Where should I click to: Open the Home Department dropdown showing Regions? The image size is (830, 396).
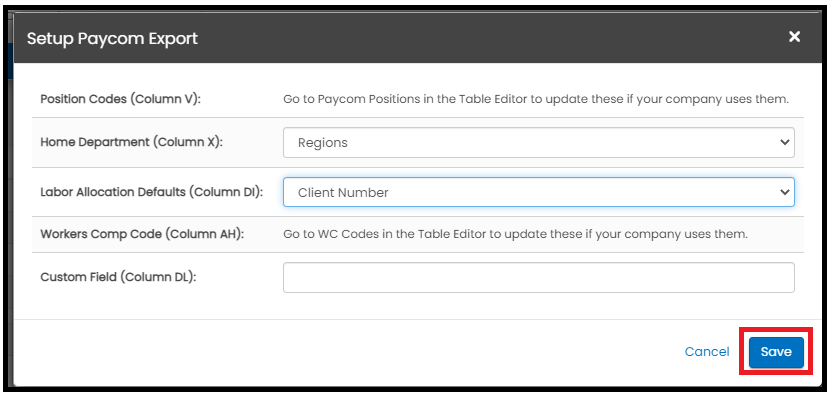point(538,142)
